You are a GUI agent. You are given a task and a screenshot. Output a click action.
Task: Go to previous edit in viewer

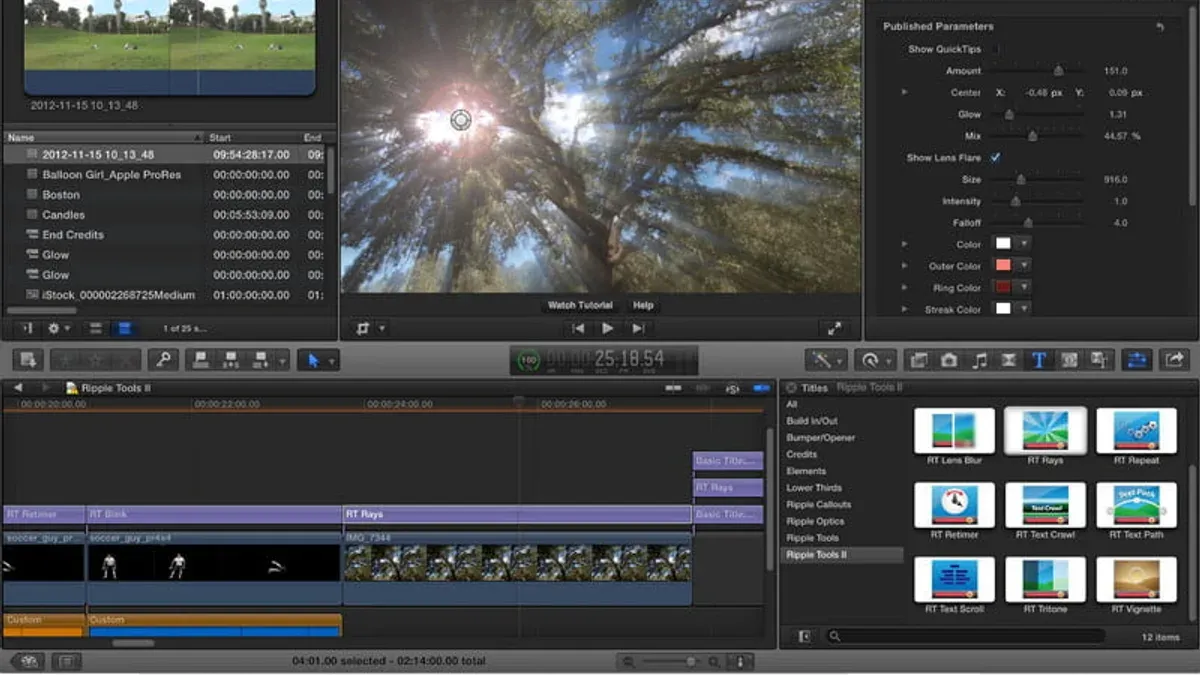tap(578, 328)
